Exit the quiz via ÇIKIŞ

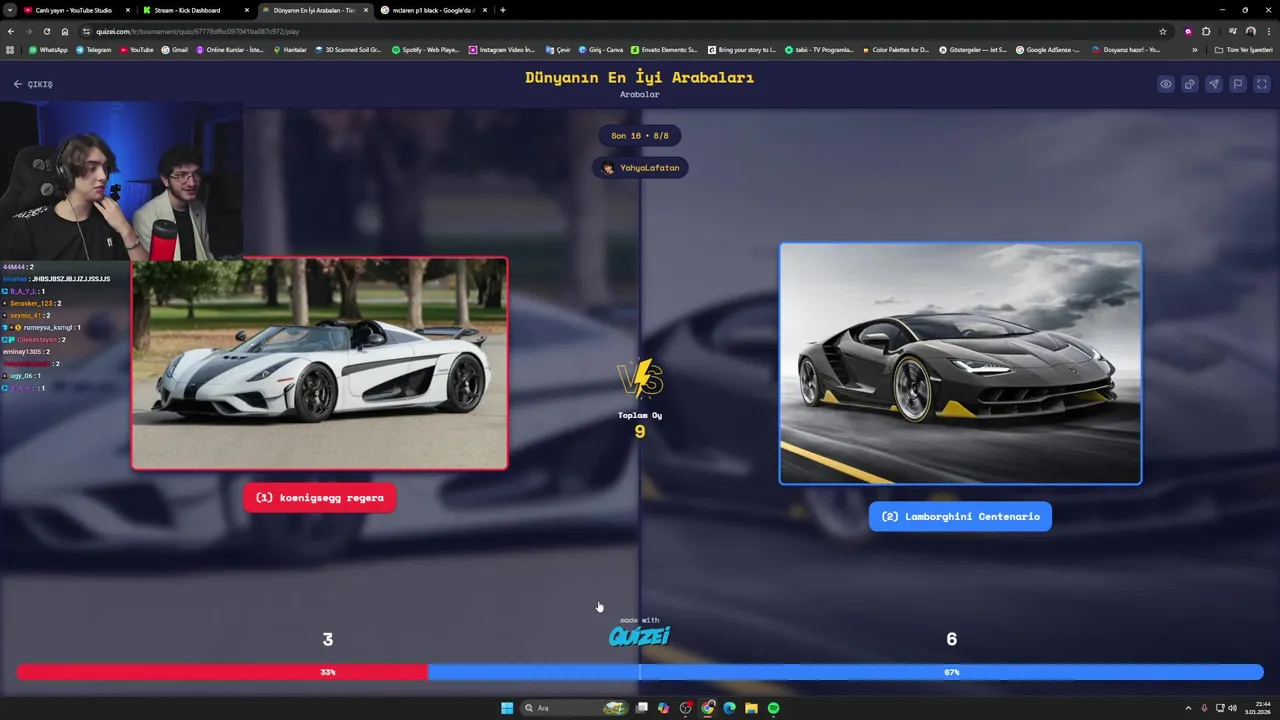(33, 84)
